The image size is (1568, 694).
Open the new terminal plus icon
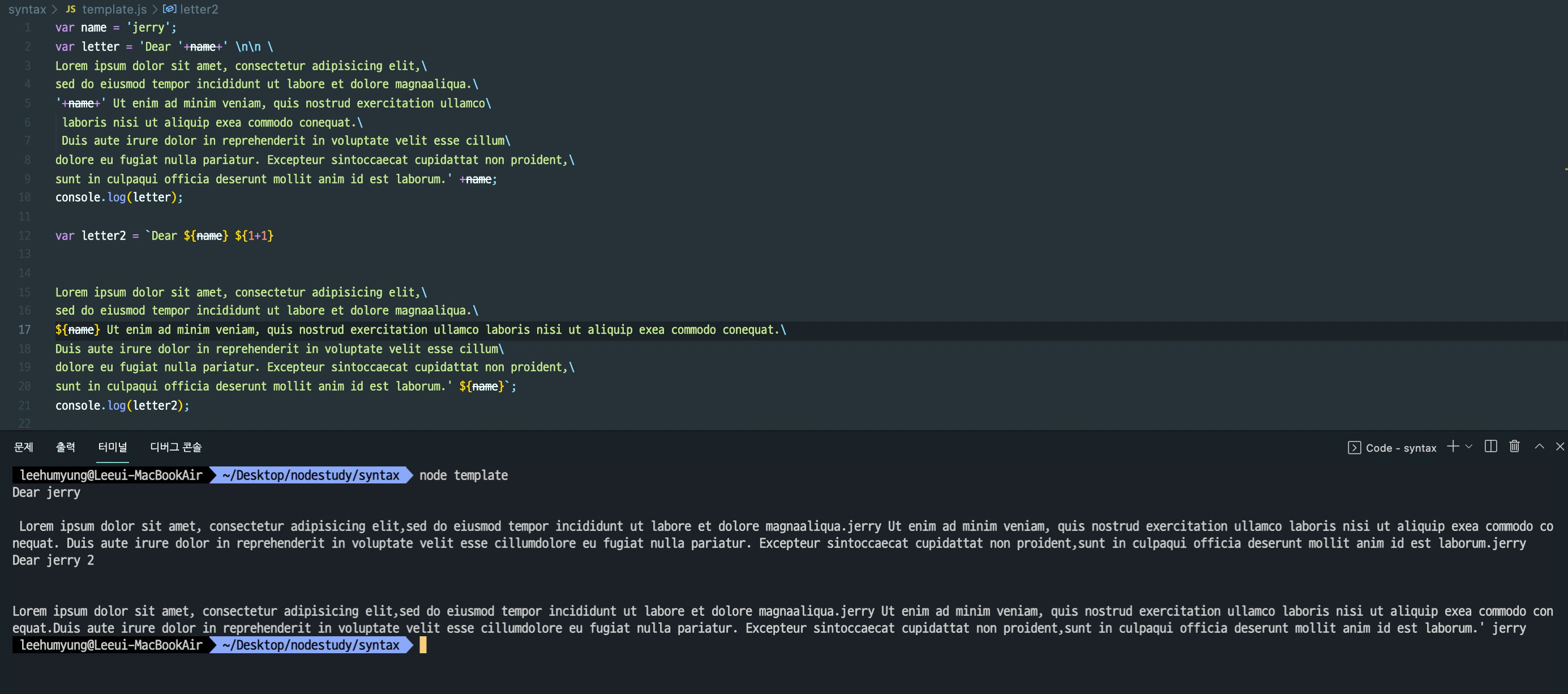1453,447
